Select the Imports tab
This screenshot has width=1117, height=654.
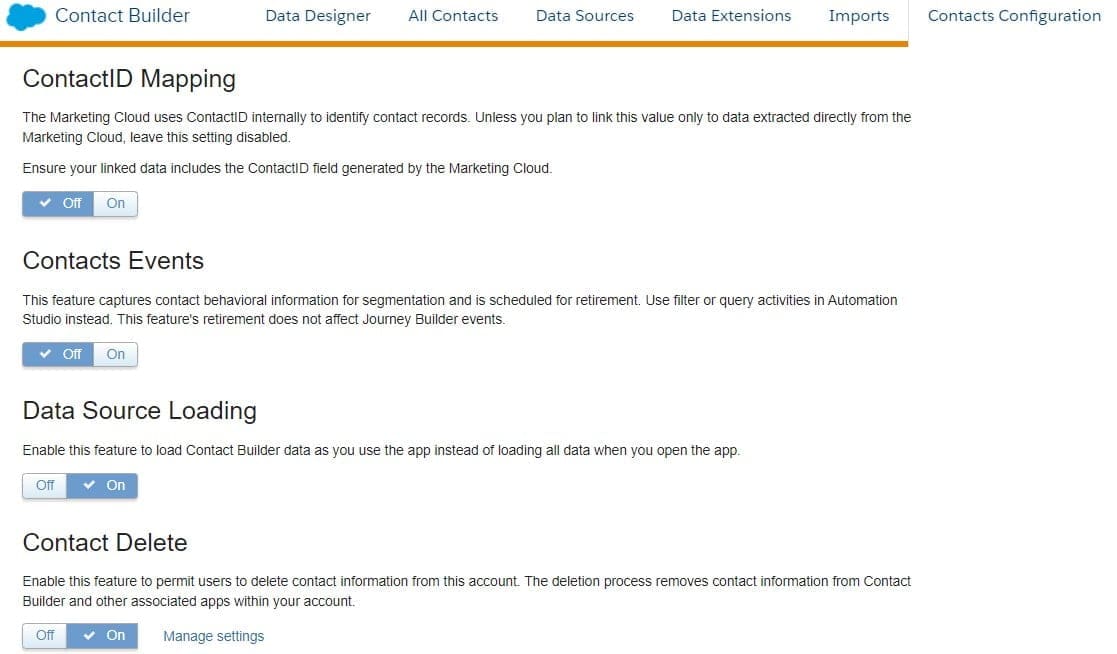point(859,16)
